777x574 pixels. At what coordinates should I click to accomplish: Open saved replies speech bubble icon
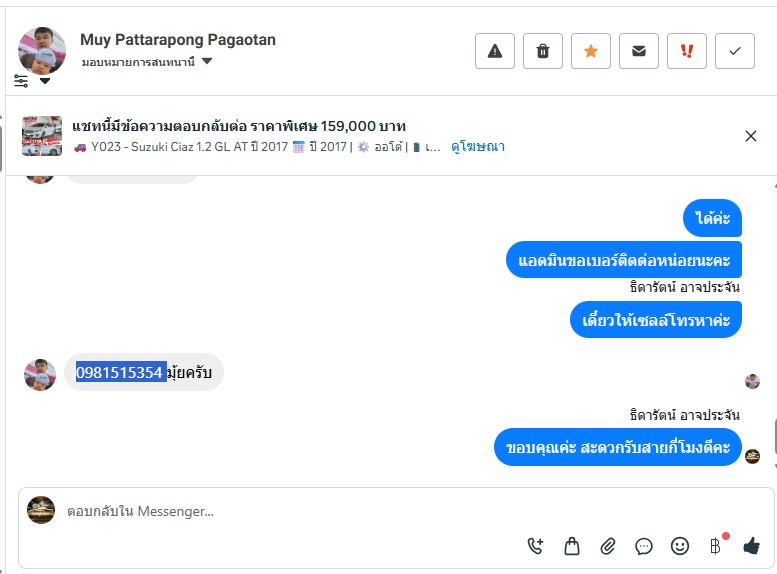tap(644, 546)
